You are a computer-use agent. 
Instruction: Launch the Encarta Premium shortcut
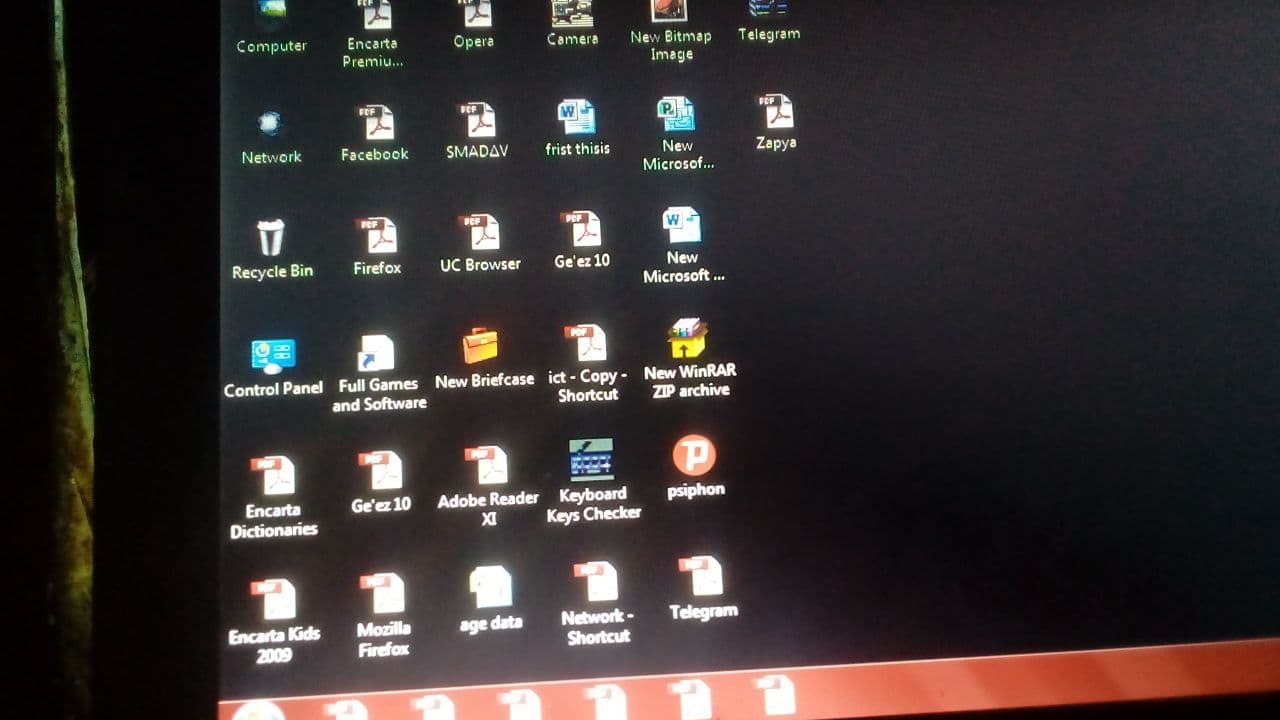[373, 34]
